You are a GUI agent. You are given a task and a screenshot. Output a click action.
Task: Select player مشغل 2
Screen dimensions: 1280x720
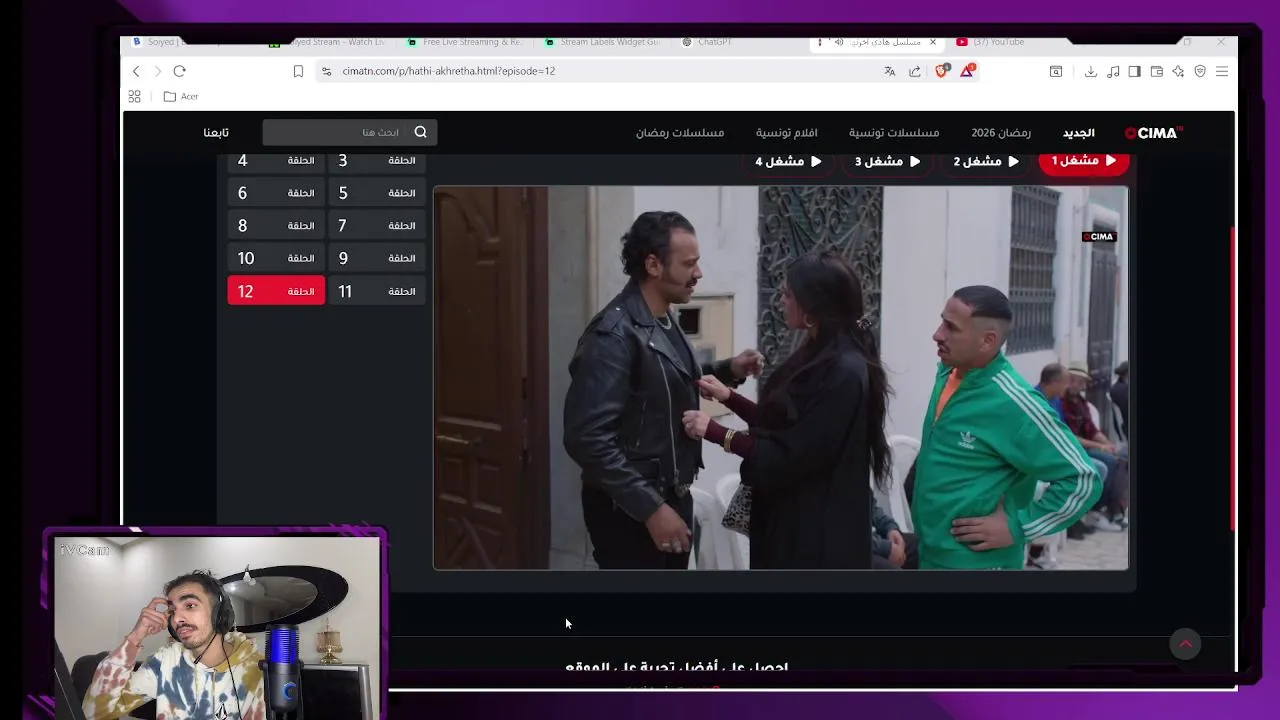(986, 161)
